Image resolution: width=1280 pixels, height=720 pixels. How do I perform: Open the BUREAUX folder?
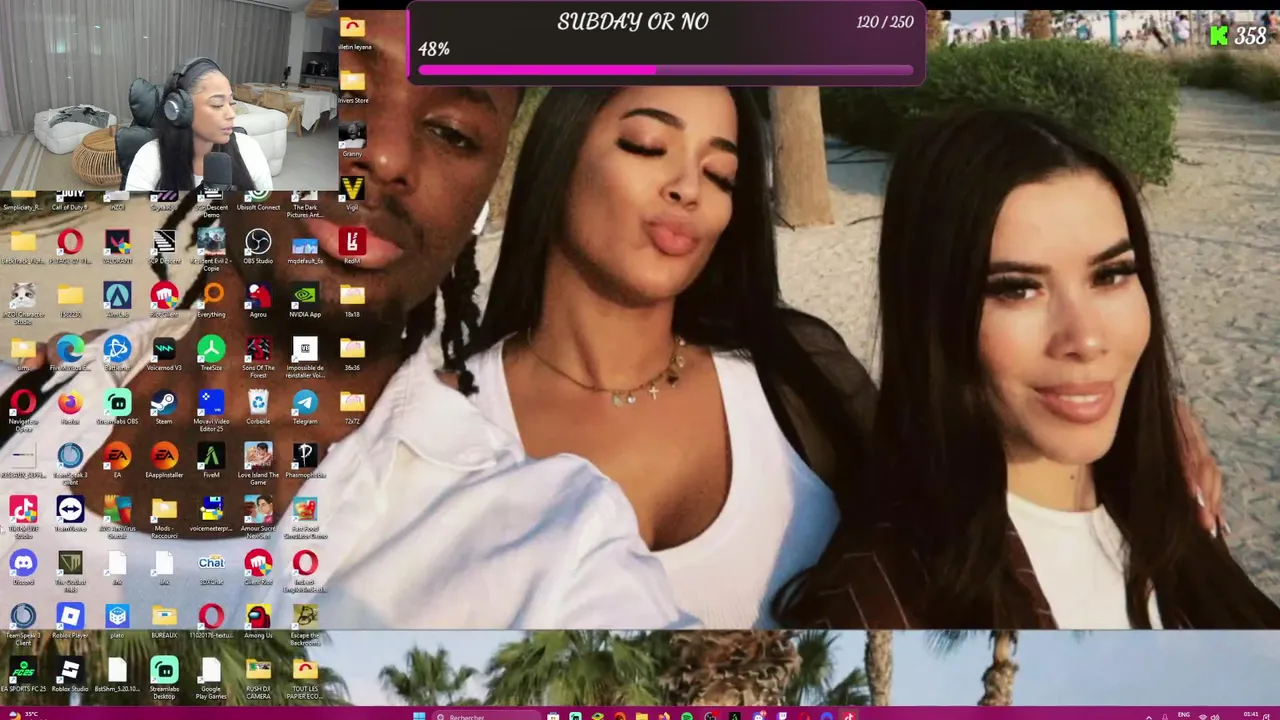tap(164, 621)
